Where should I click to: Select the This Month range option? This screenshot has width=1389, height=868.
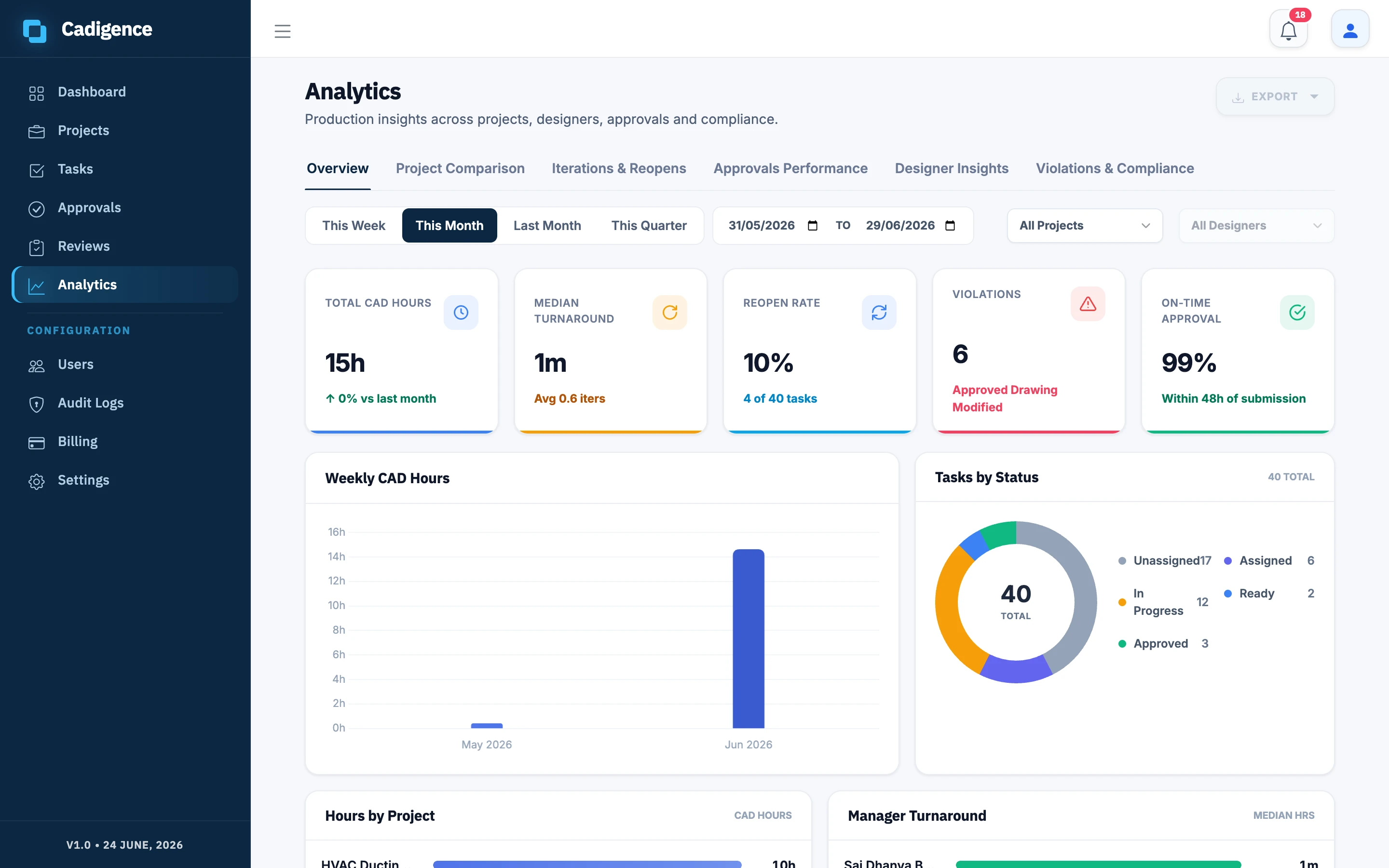pos(449,226)
